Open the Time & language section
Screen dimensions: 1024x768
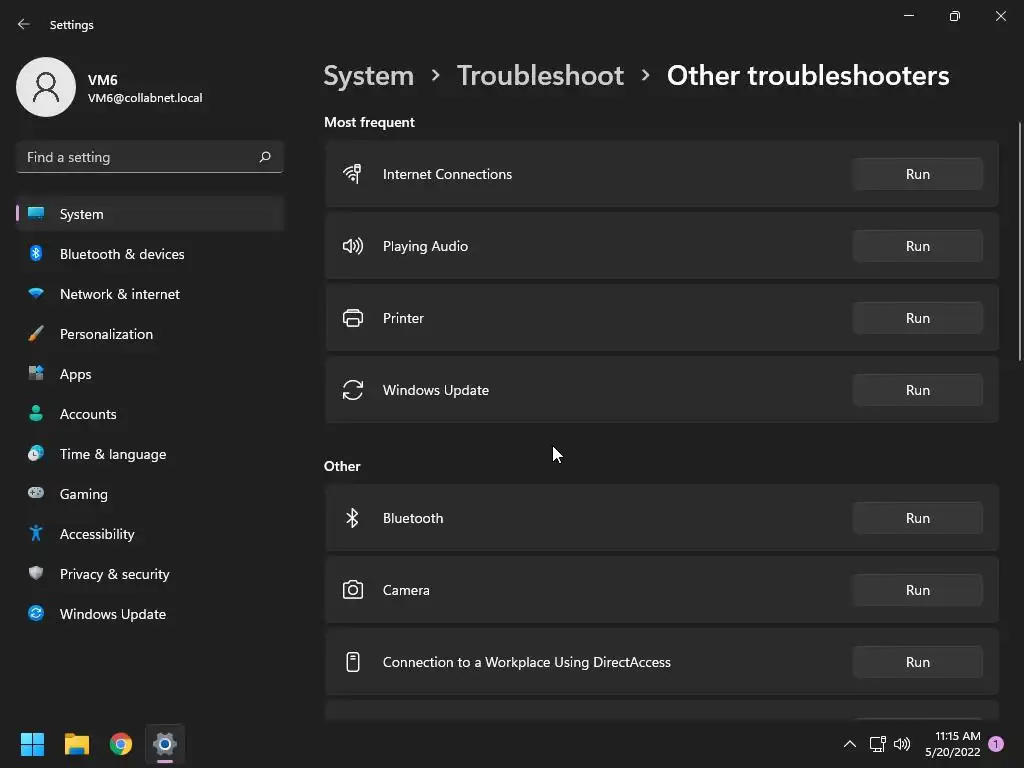pos(112,454)
